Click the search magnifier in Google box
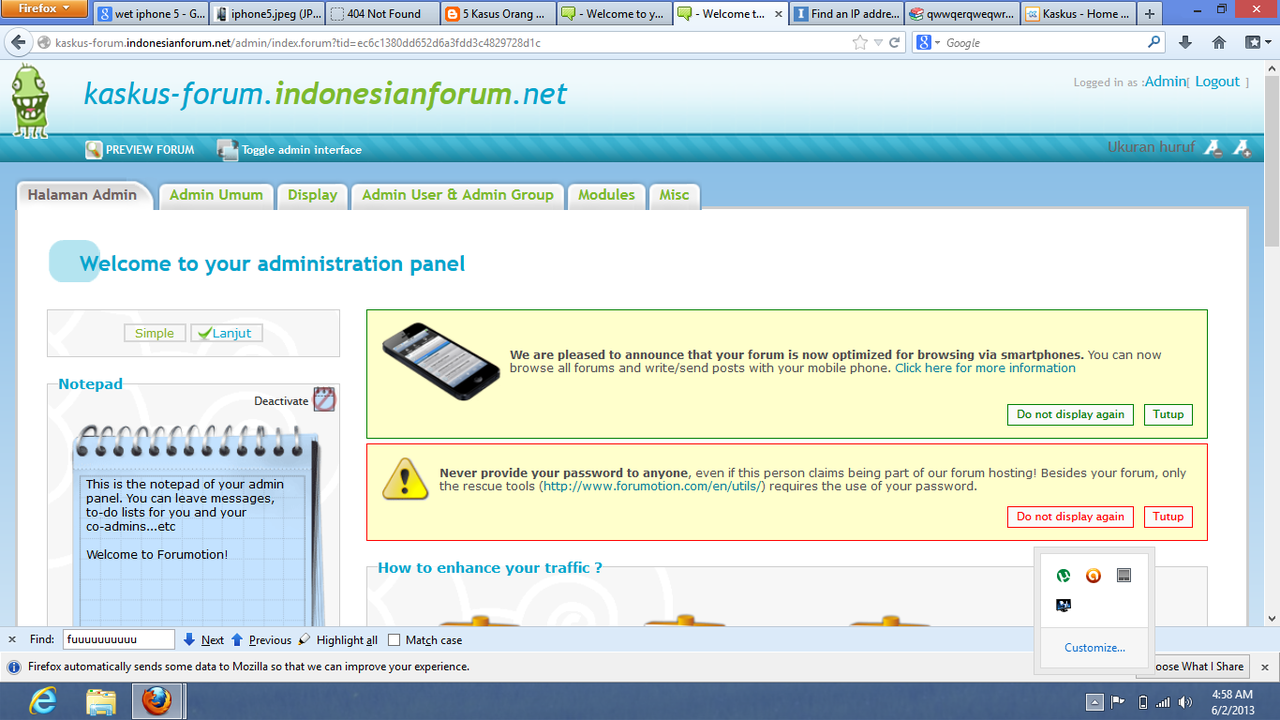The width and height of the screenshot is (1280, 720). pos(1155,42)
